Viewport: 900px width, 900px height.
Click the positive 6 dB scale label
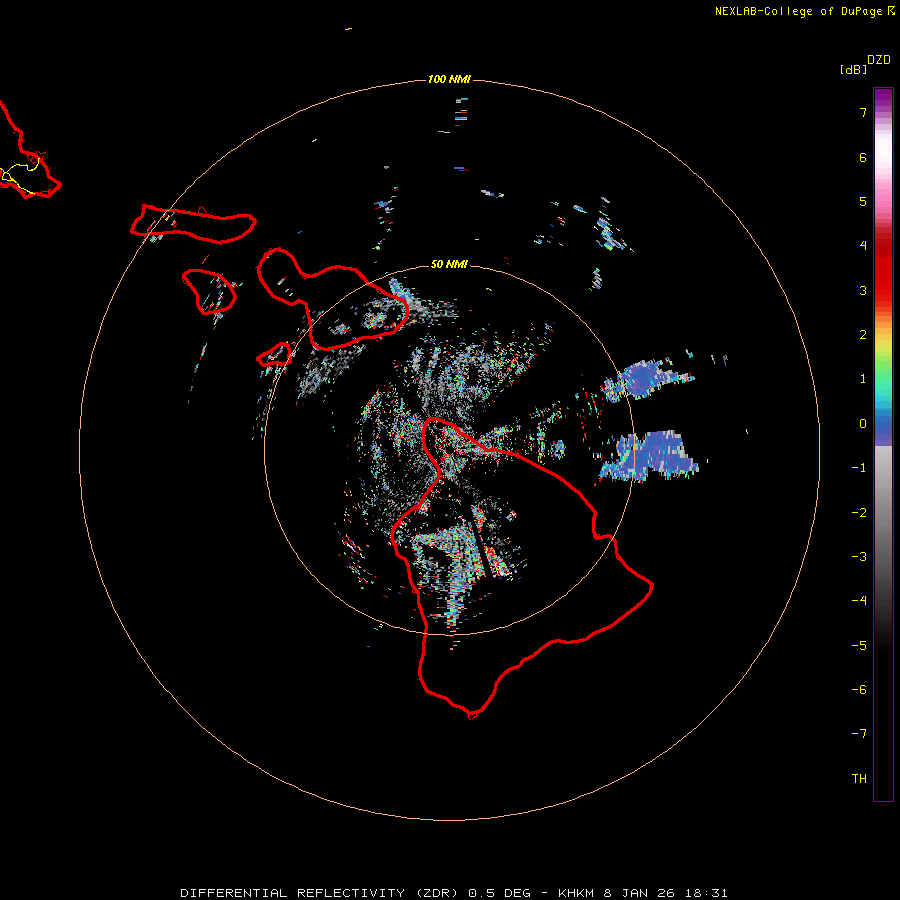click(863, 157)
